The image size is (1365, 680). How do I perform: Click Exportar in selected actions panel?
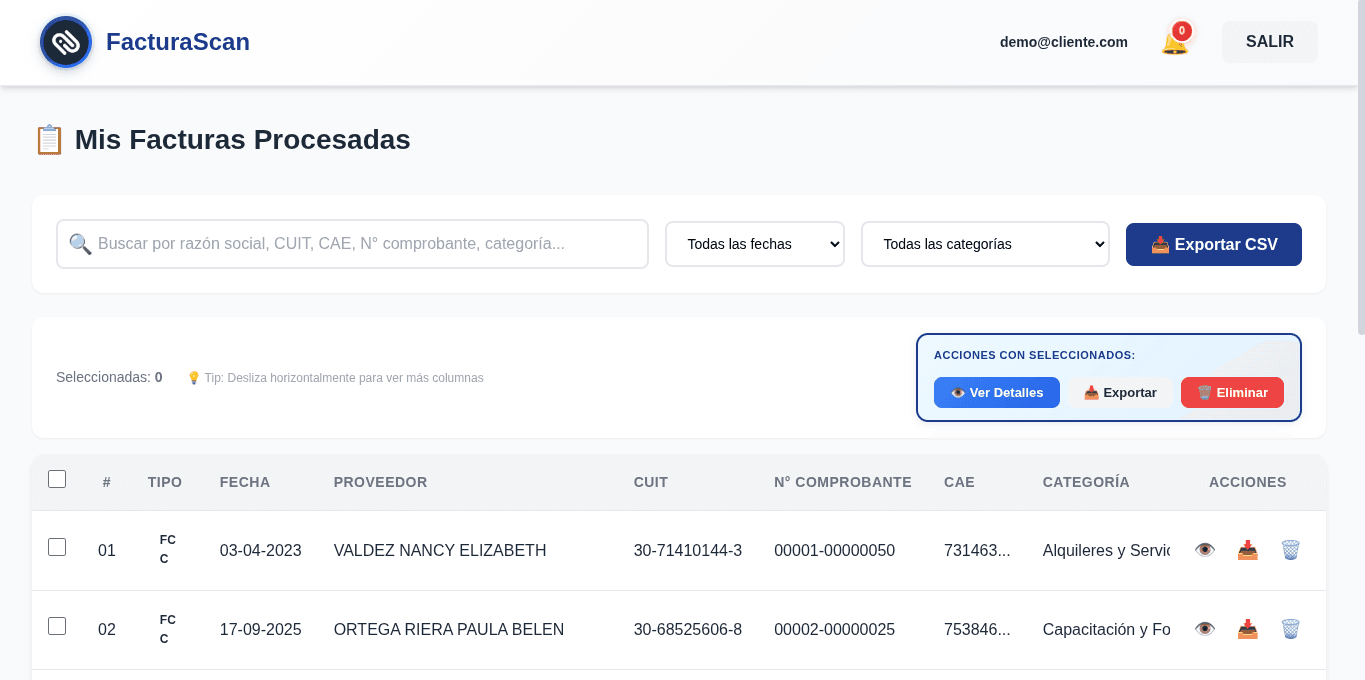pos(1120,393)
